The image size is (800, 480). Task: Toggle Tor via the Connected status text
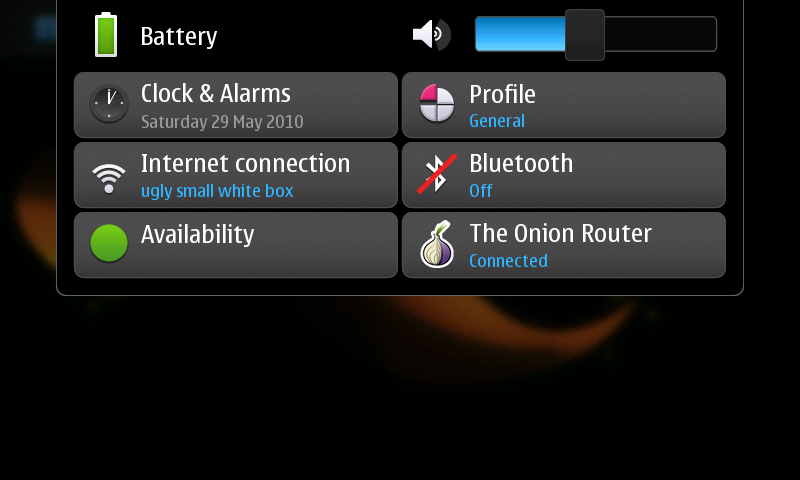pos(508,261)
